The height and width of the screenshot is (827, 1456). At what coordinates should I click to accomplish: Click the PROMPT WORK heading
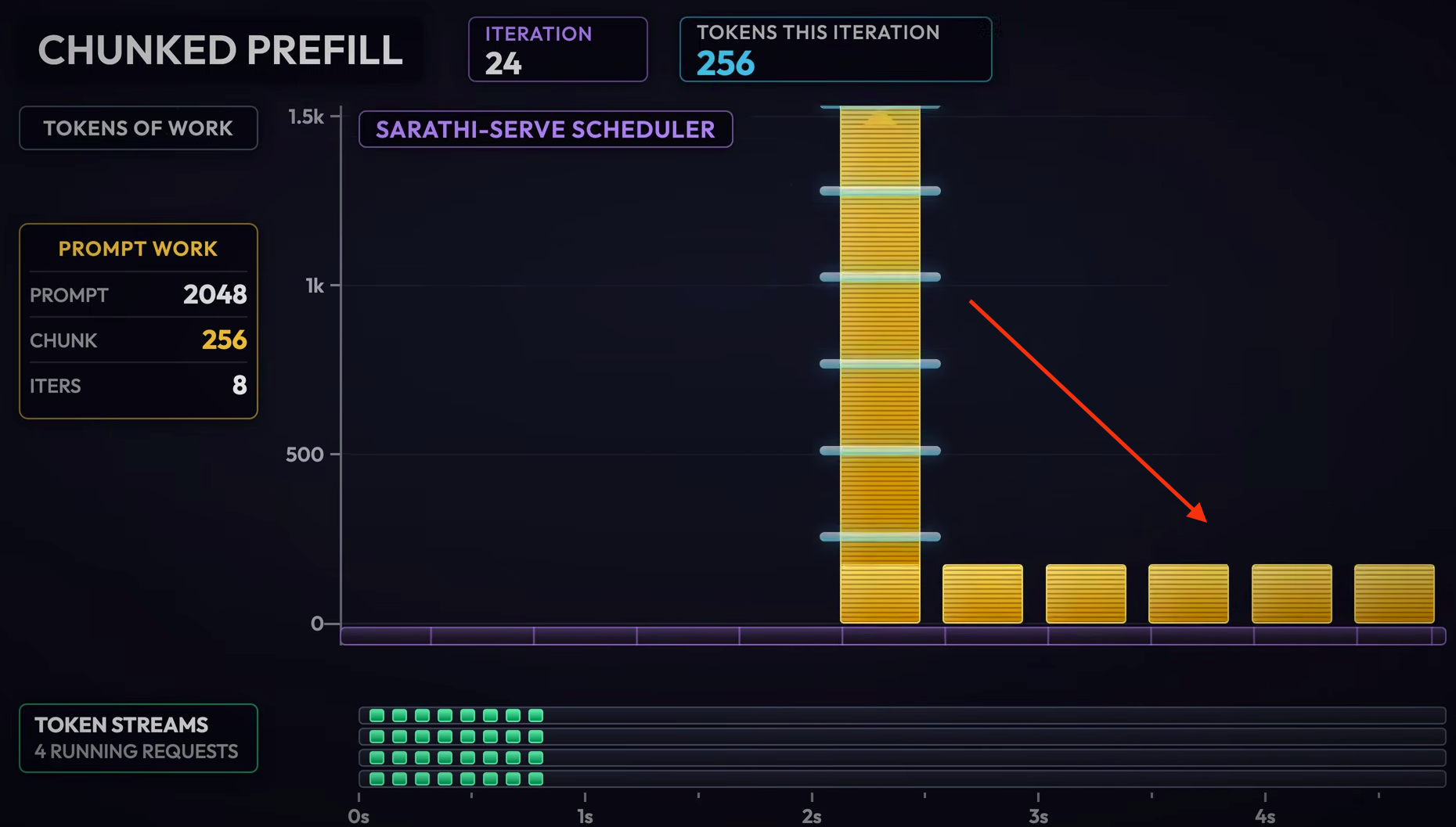[138, 249]
